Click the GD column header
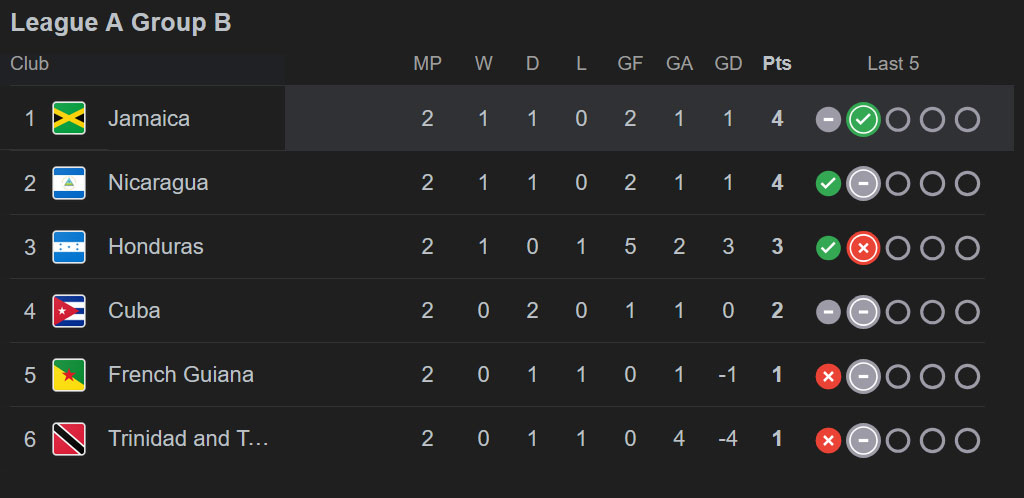This screenshot has width=1024, height=498. (x=728, y=63)
